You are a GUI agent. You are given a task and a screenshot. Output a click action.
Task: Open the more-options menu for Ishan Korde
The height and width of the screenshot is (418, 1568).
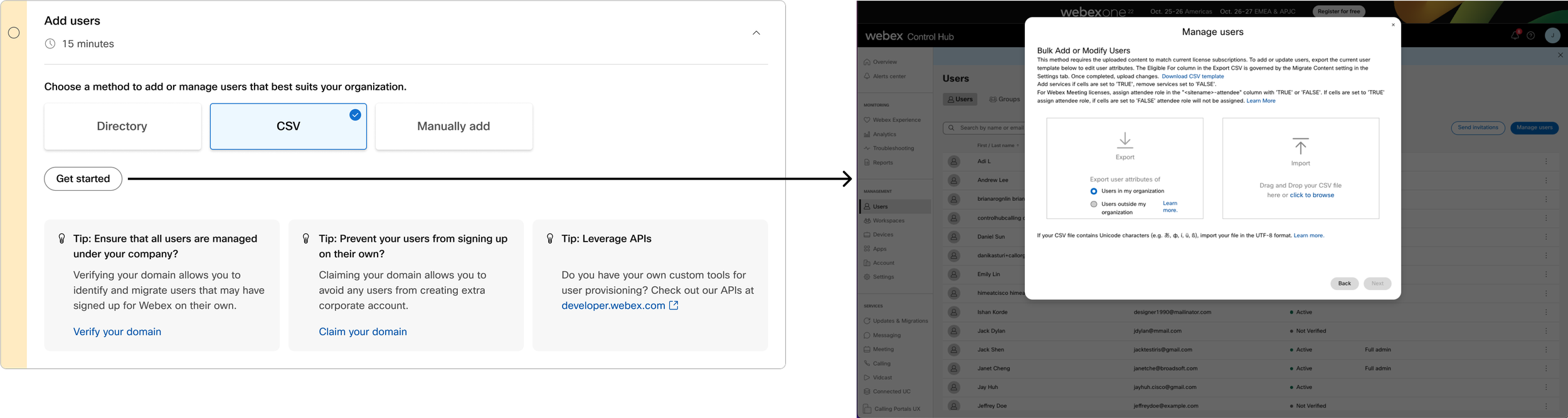click(1546, 312)
